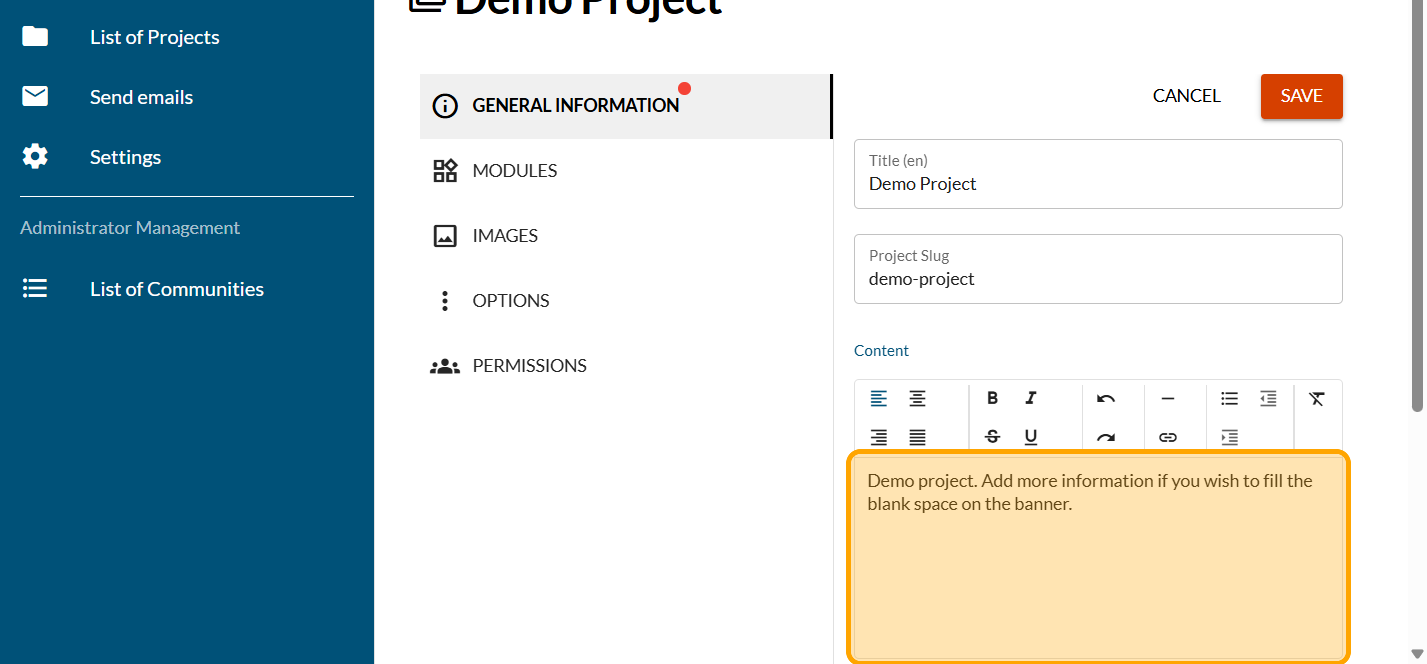Click the redo arrow icon
Screen dimensions: 1427x664
1105,437
